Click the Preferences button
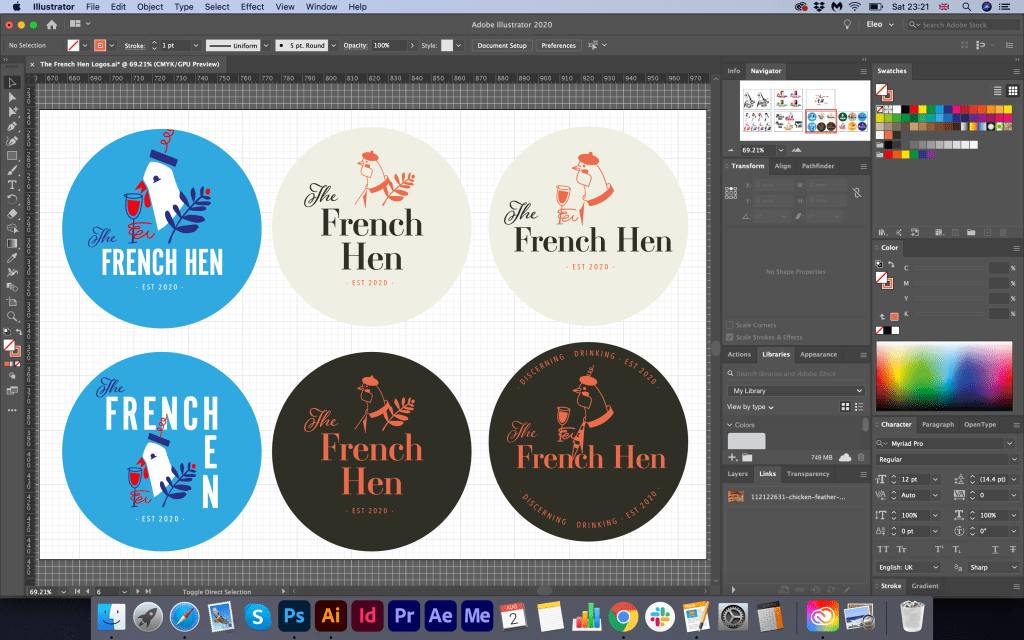Viewport: 1024px width, 640px height. pyautogui.click(x=558, y=46)
